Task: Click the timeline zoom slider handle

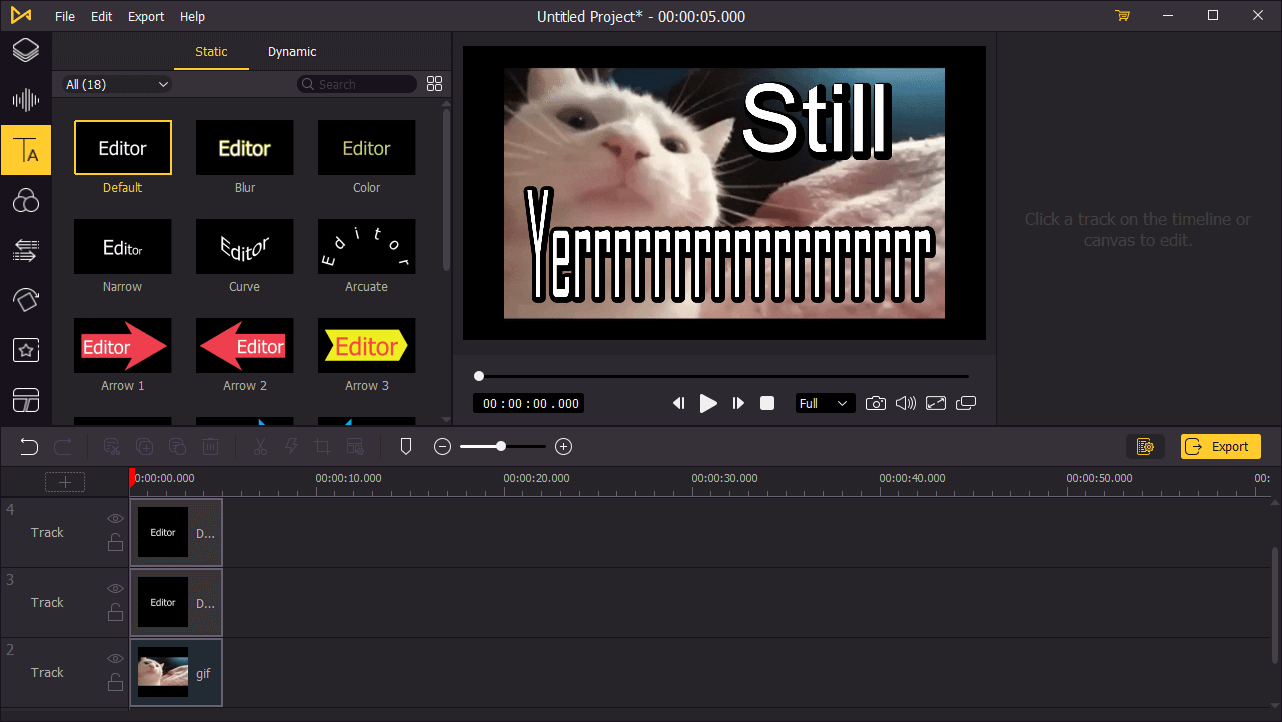Action: [x=501, y=447]
